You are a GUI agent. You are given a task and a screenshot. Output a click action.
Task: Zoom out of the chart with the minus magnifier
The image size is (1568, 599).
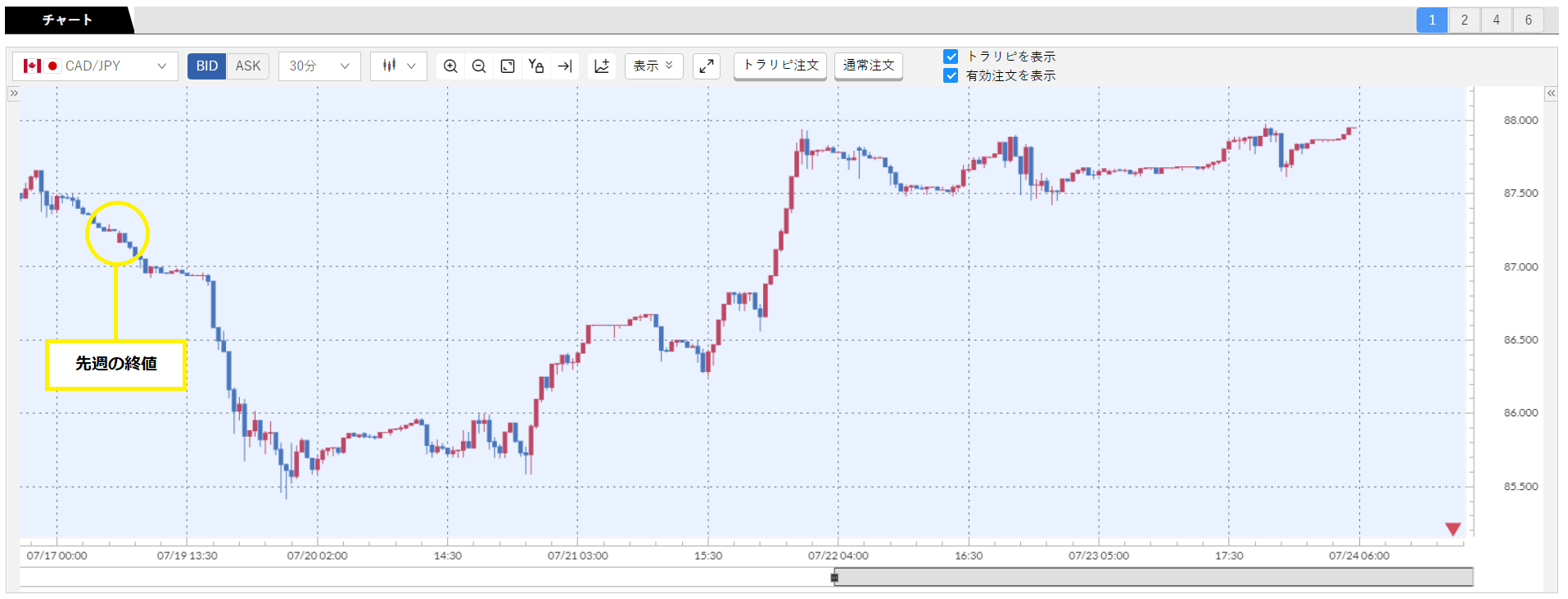[x=479, y=66]
